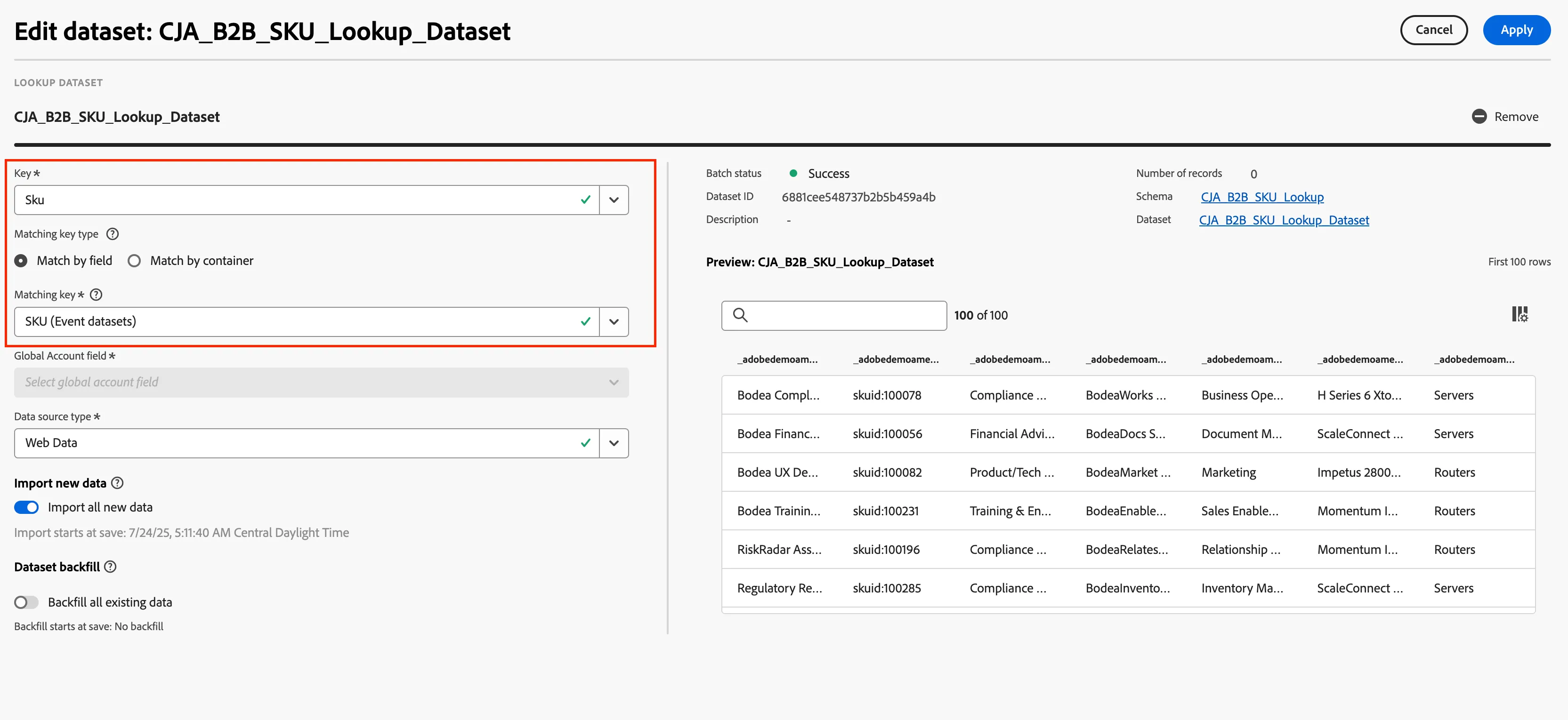Screen dimensions: 1568x720
Task: Click cell skuid:100231
Action: 886,511
